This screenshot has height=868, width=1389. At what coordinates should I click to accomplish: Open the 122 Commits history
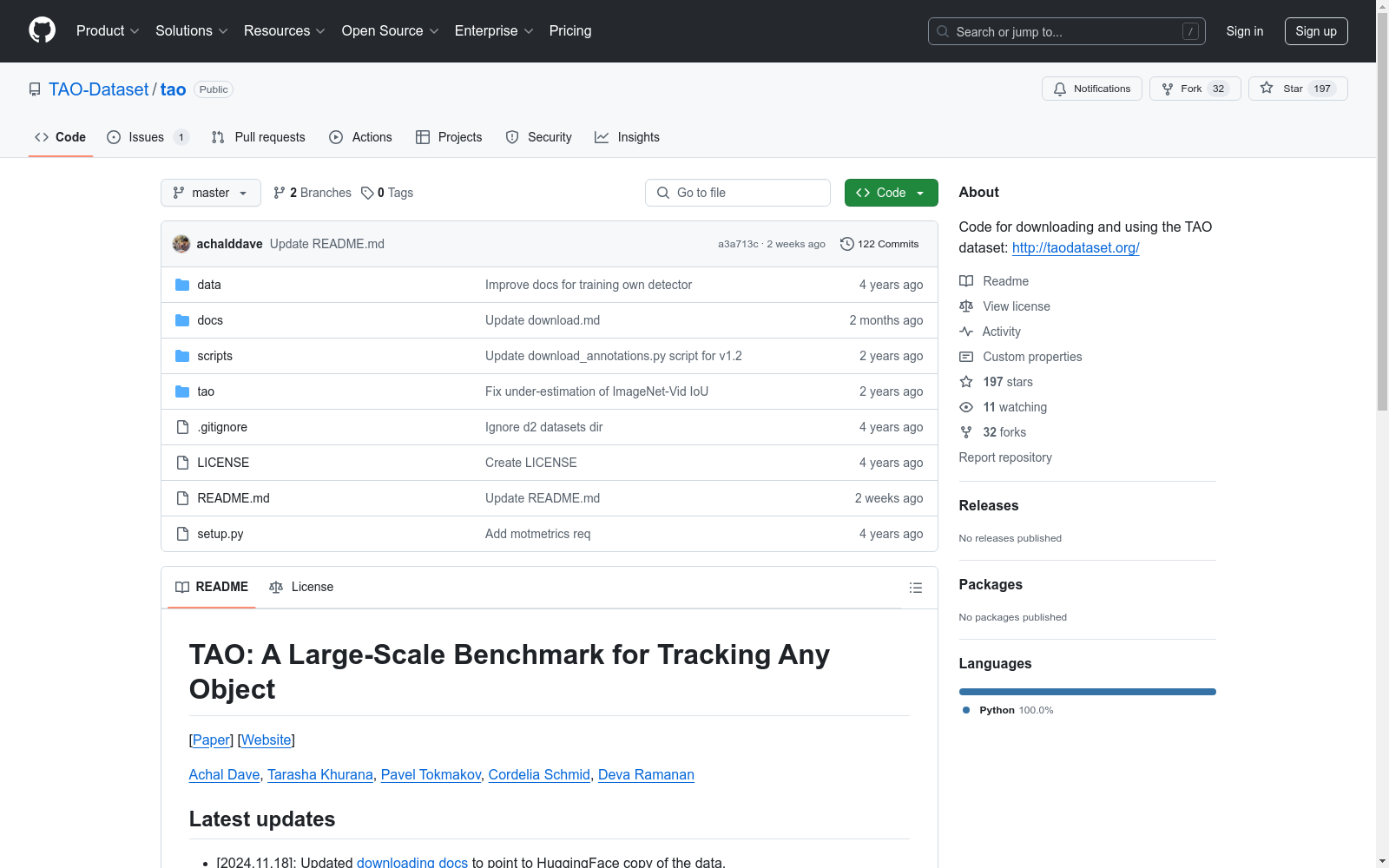(x=879, y=244)
